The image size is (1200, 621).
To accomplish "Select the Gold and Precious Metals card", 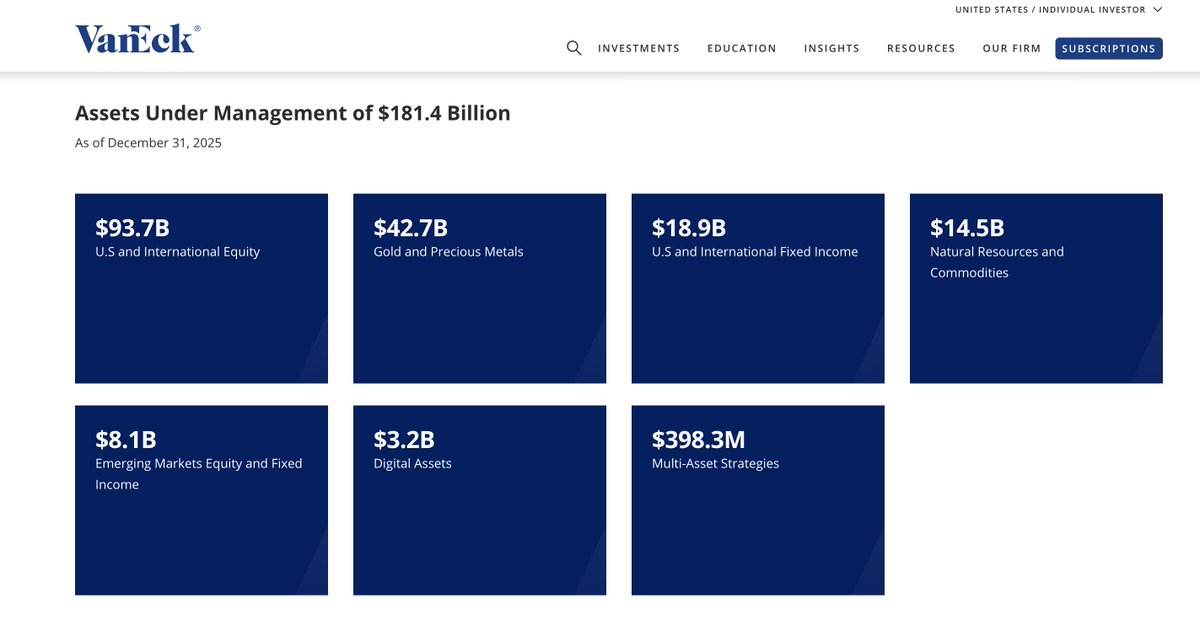I will point(480,288).
